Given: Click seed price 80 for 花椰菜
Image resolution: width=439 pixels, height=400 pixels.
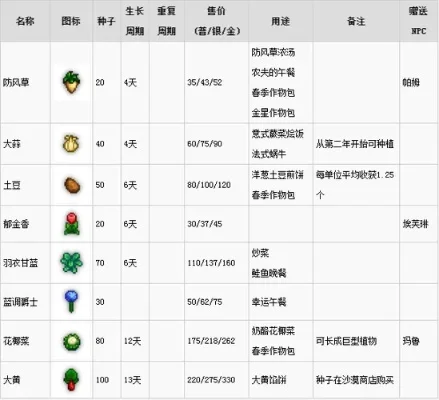Looking at the screenshot, I should pyautogui.click(x=100, y=341).
